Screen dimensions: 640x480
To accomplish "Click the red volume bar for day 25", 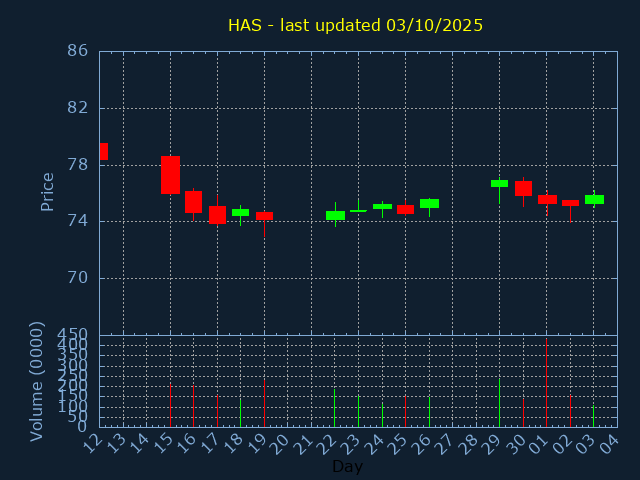I will click(405, 411).
